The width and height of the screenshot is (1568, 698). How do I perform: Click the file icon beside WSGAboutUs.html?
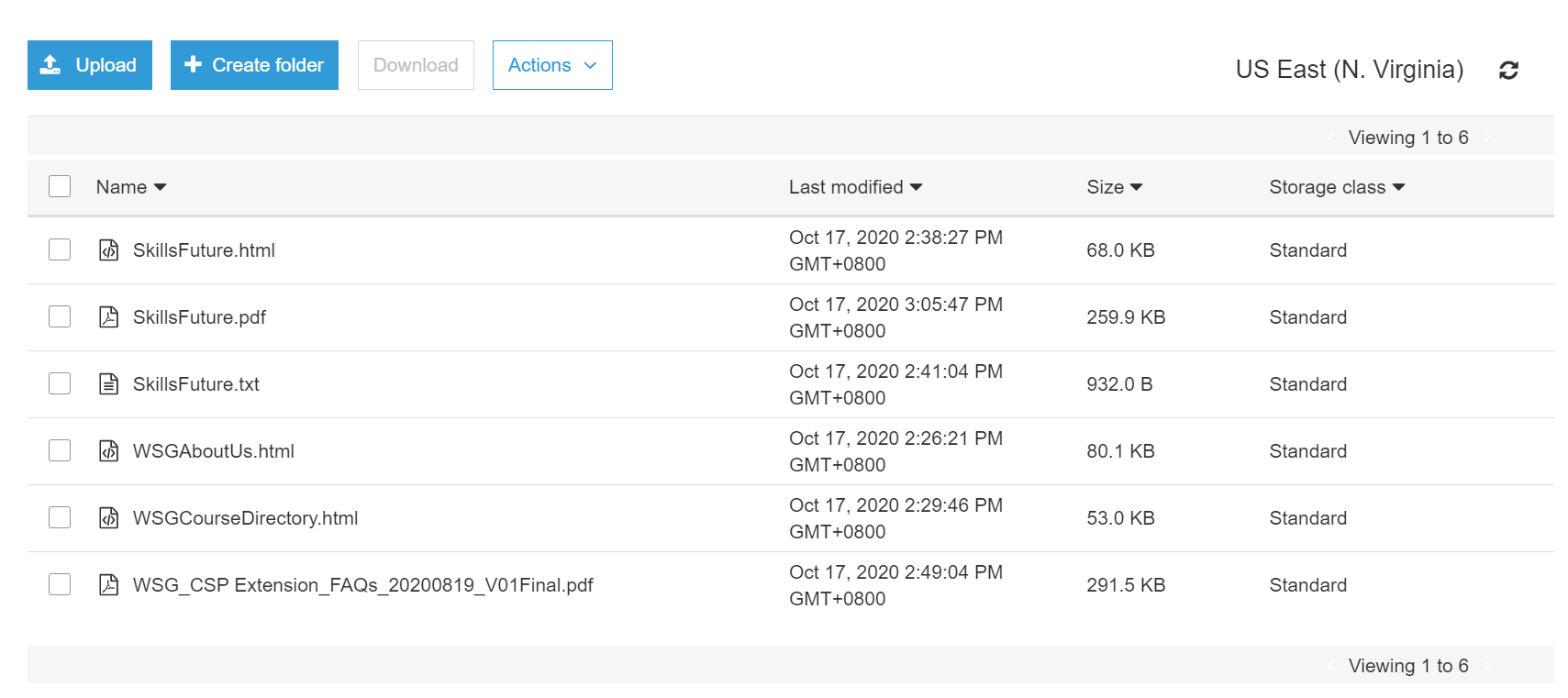coord(108,450)
